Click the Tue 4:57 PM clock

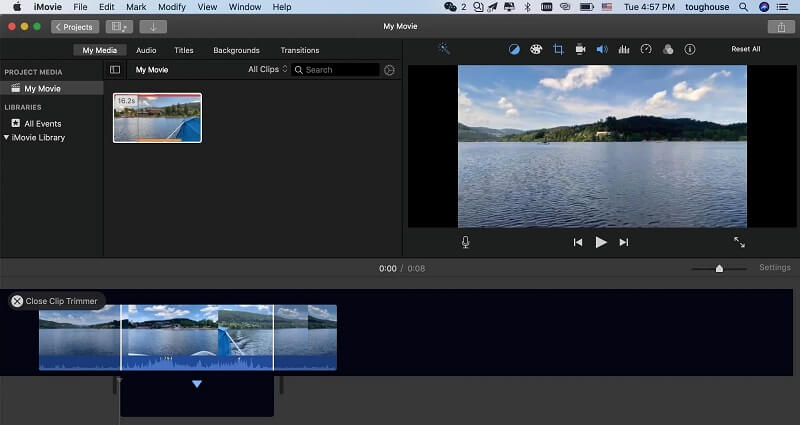(x=649, y=7)
